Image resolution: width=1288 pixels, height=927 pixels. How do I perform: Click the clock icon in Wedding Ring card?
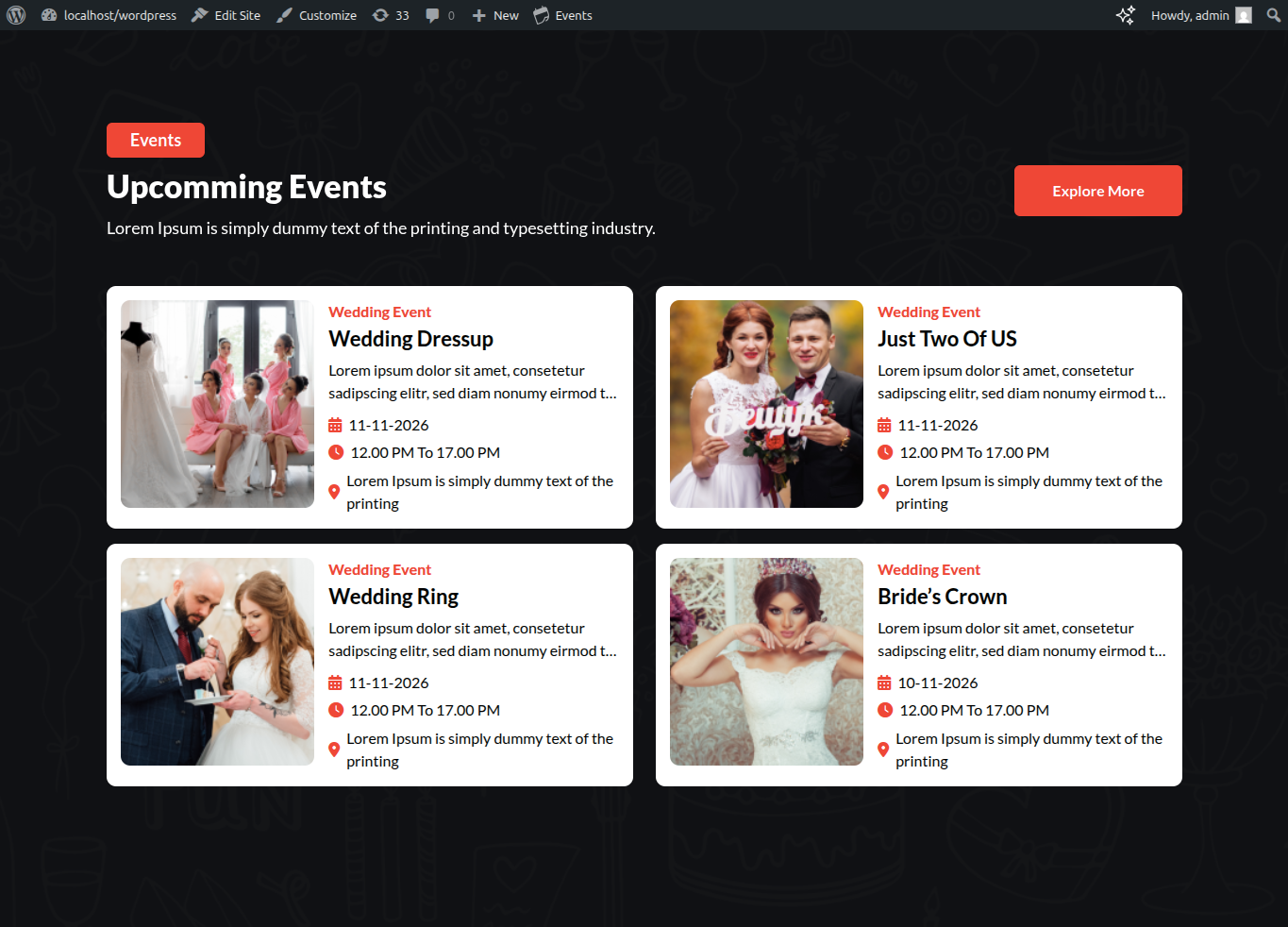point(336,710)
